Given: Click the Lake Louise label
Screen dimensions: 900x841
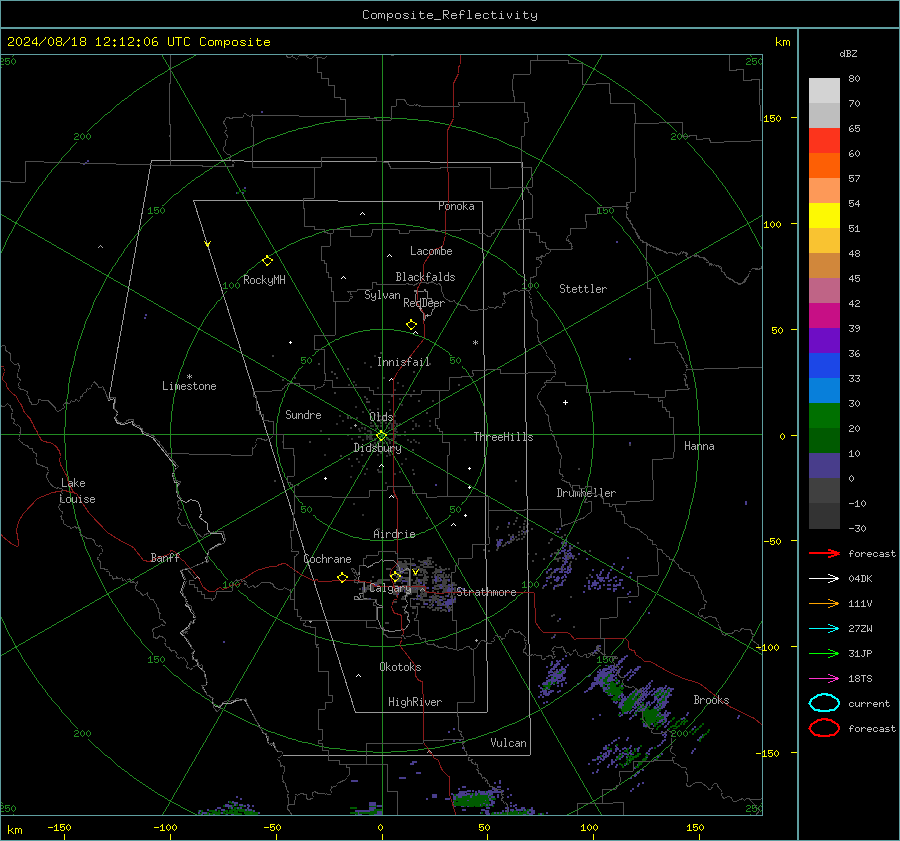Looking at the screenshot, I should 77,491.
